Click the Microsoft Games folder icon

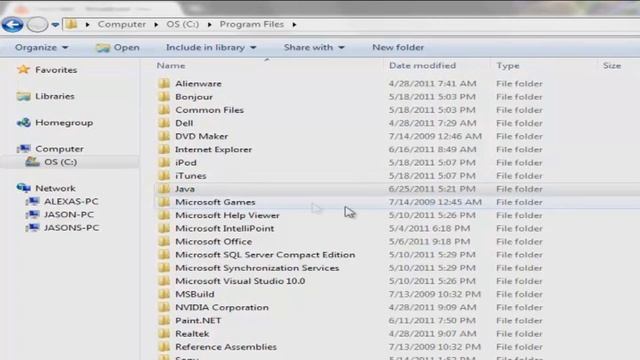coord(164,202)
